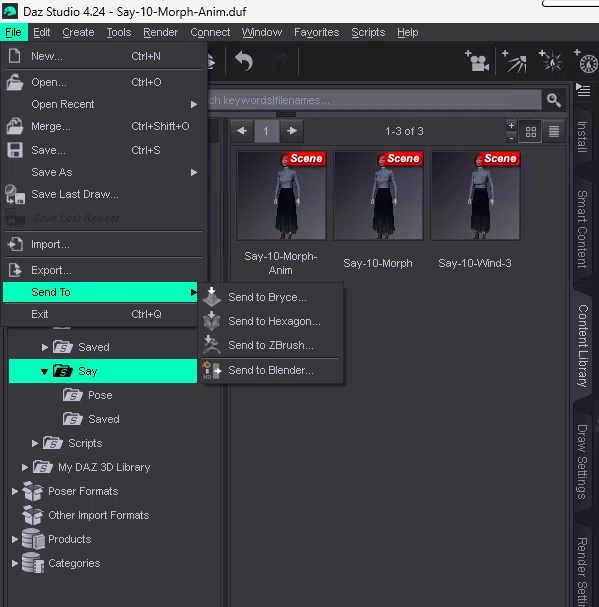Increase thumbnail size with plus button
The height and width of the screenshot is (607, 599).
click(x=511, y=125)
